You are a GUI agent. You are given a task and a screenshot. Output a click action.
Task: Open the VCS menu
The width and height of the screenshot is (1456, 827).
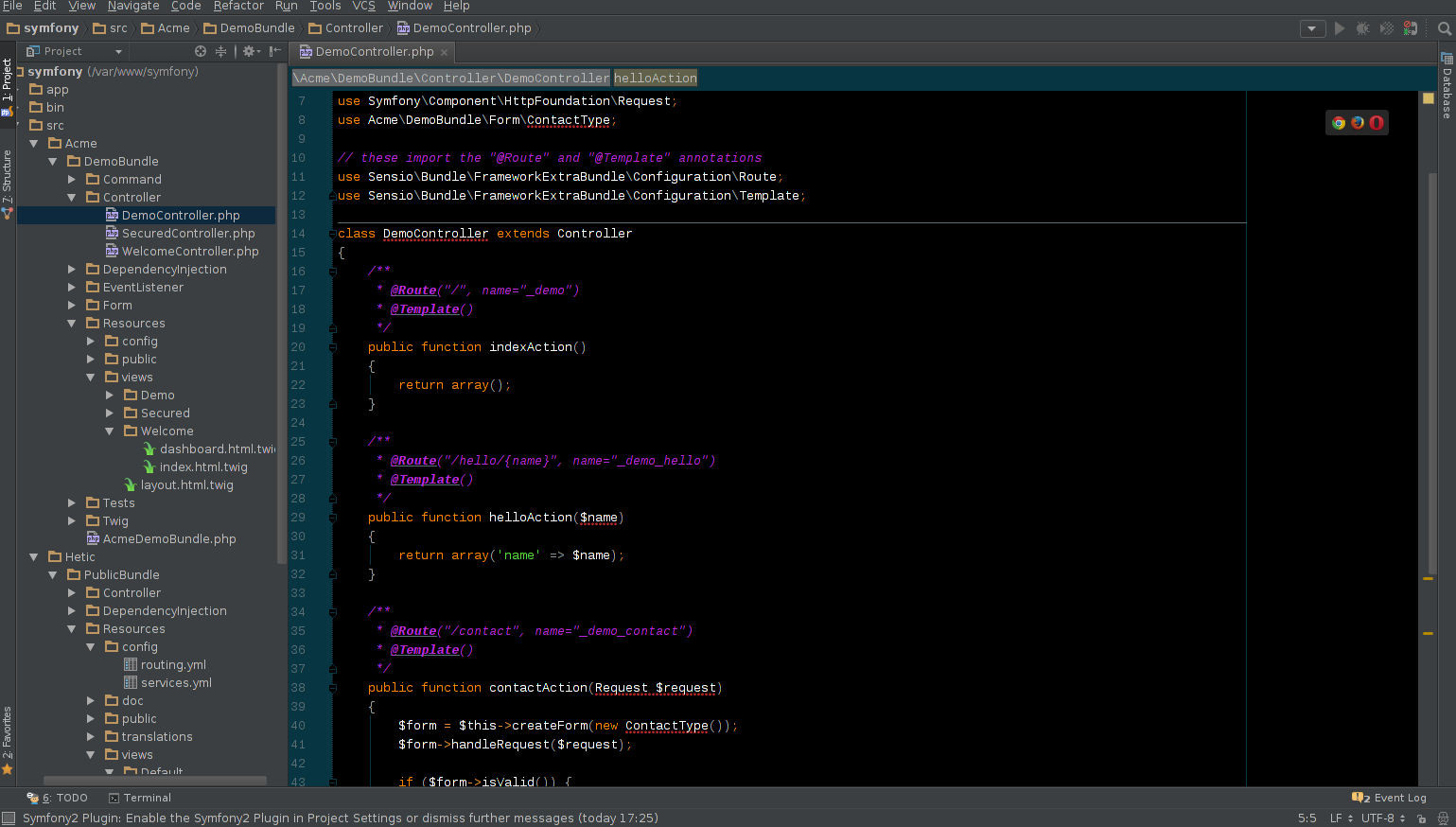[x=364, y=6]
